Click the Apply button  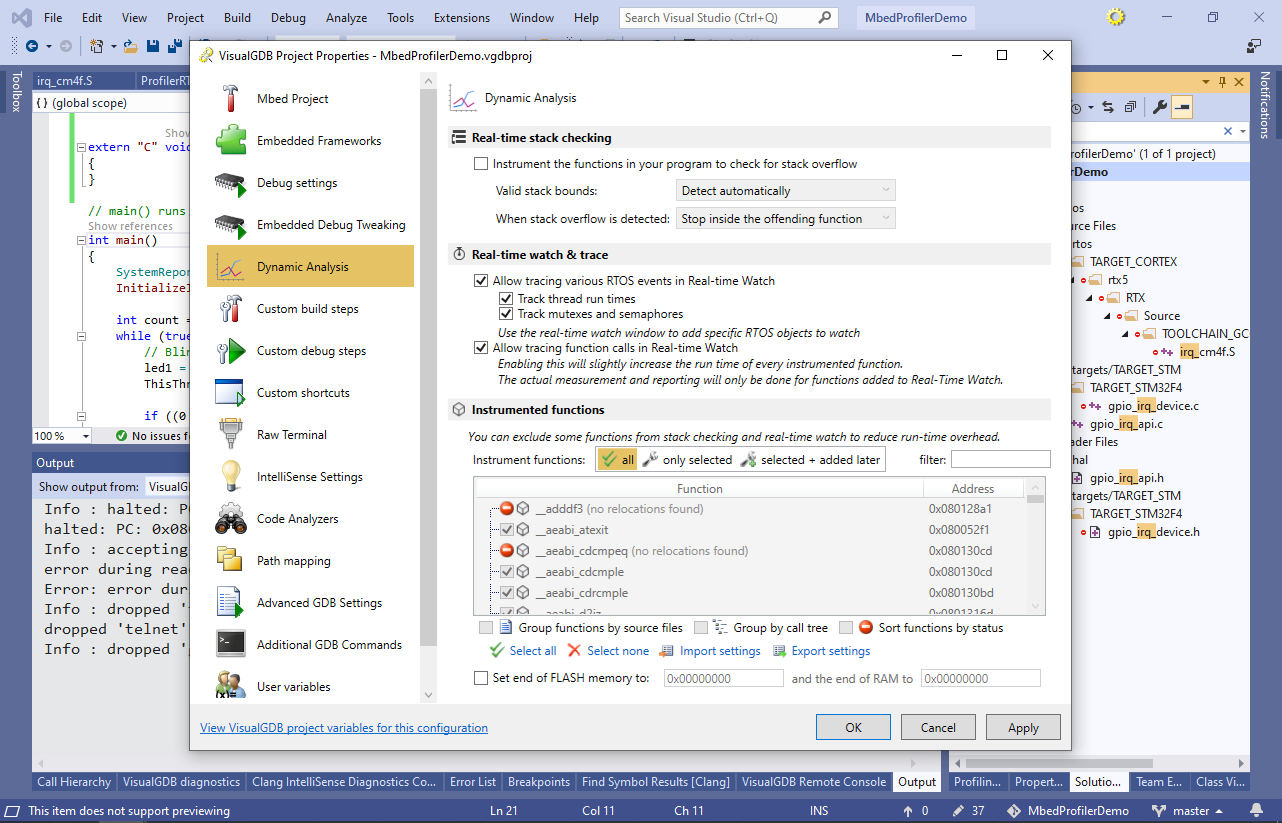(1023, 727)
